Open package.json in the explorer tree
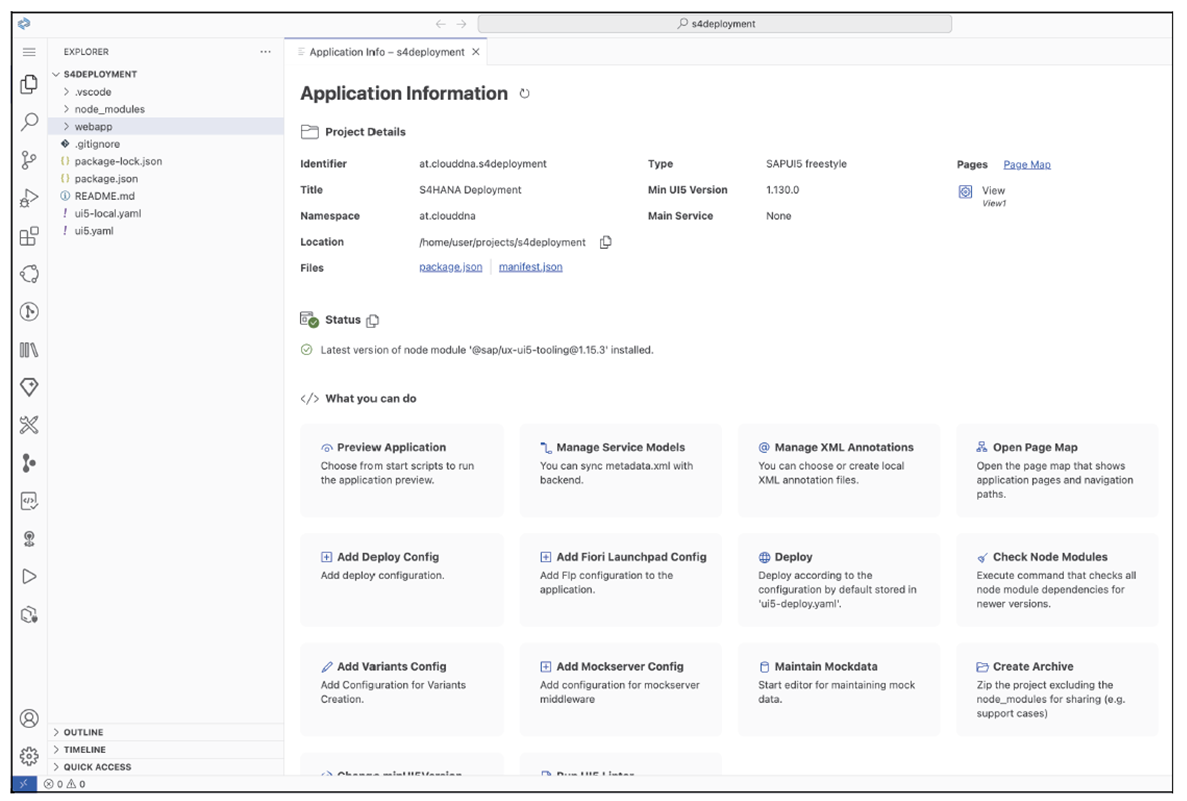The height and width of the screenshot is (801, 1187). [x=166, y=179]
